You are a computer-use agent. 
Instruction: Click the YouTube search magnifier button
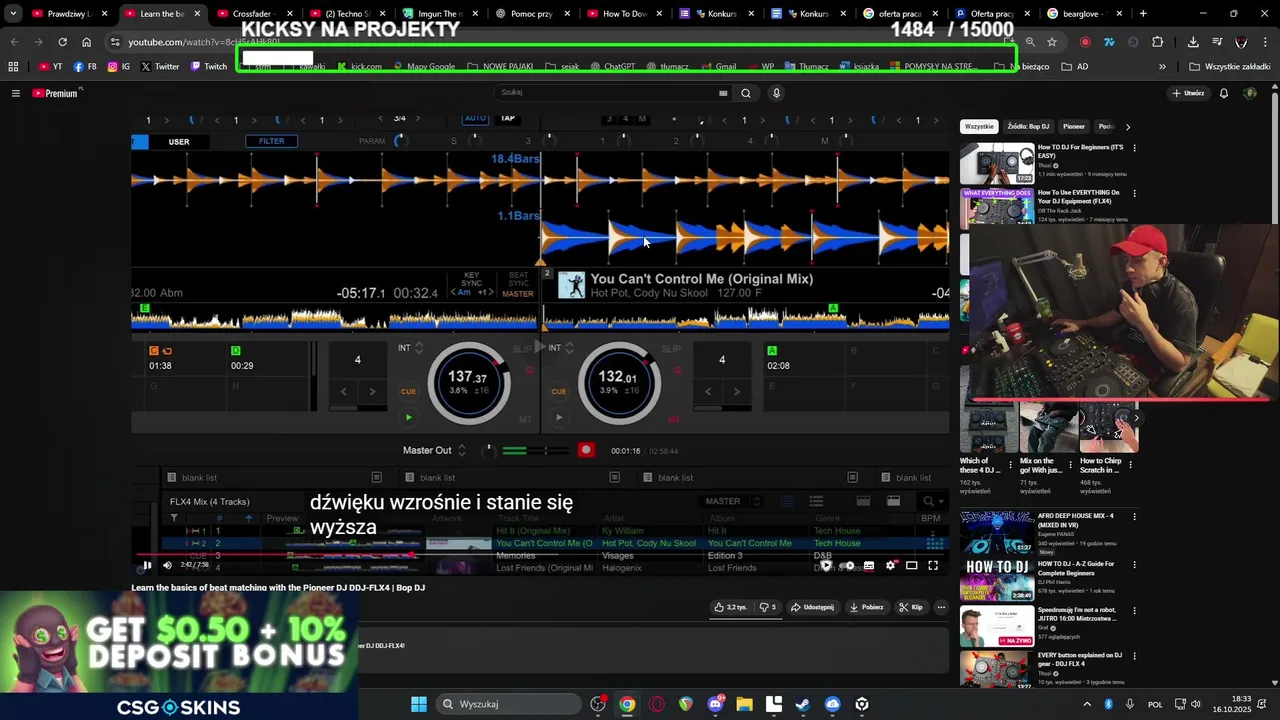pos(746,93)
